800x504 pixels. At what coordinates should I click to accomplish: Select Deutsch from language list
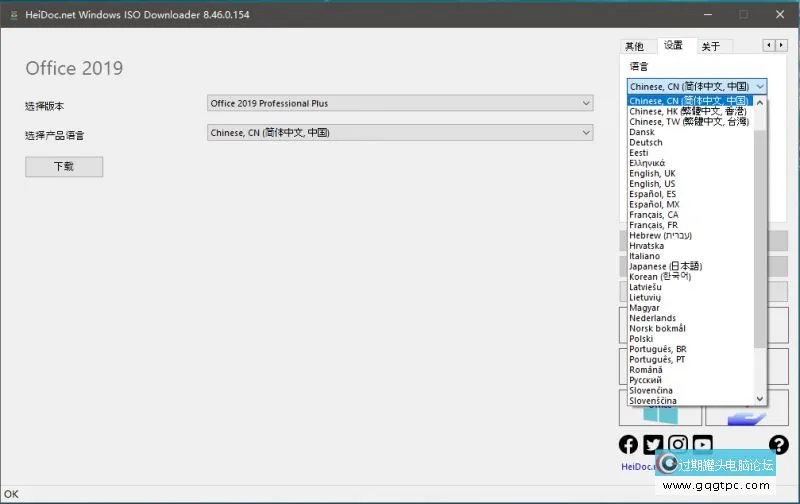click(646, 143)
